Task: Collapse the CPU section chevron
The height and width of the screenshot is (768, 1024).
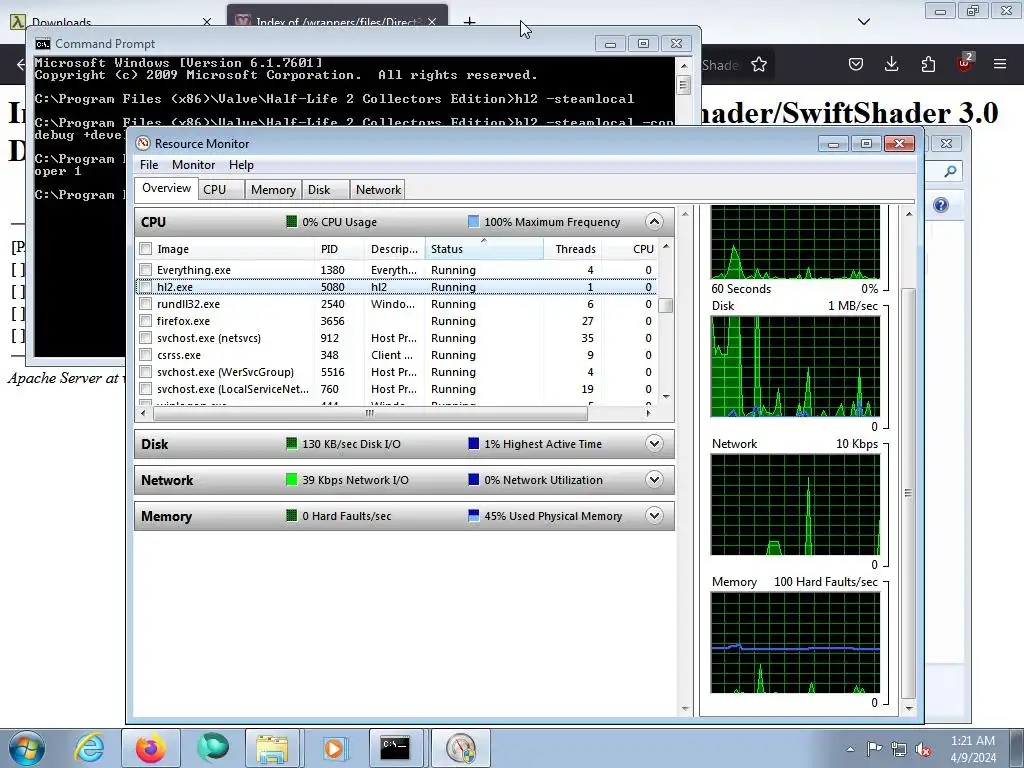Action: (x=654, y=221)
